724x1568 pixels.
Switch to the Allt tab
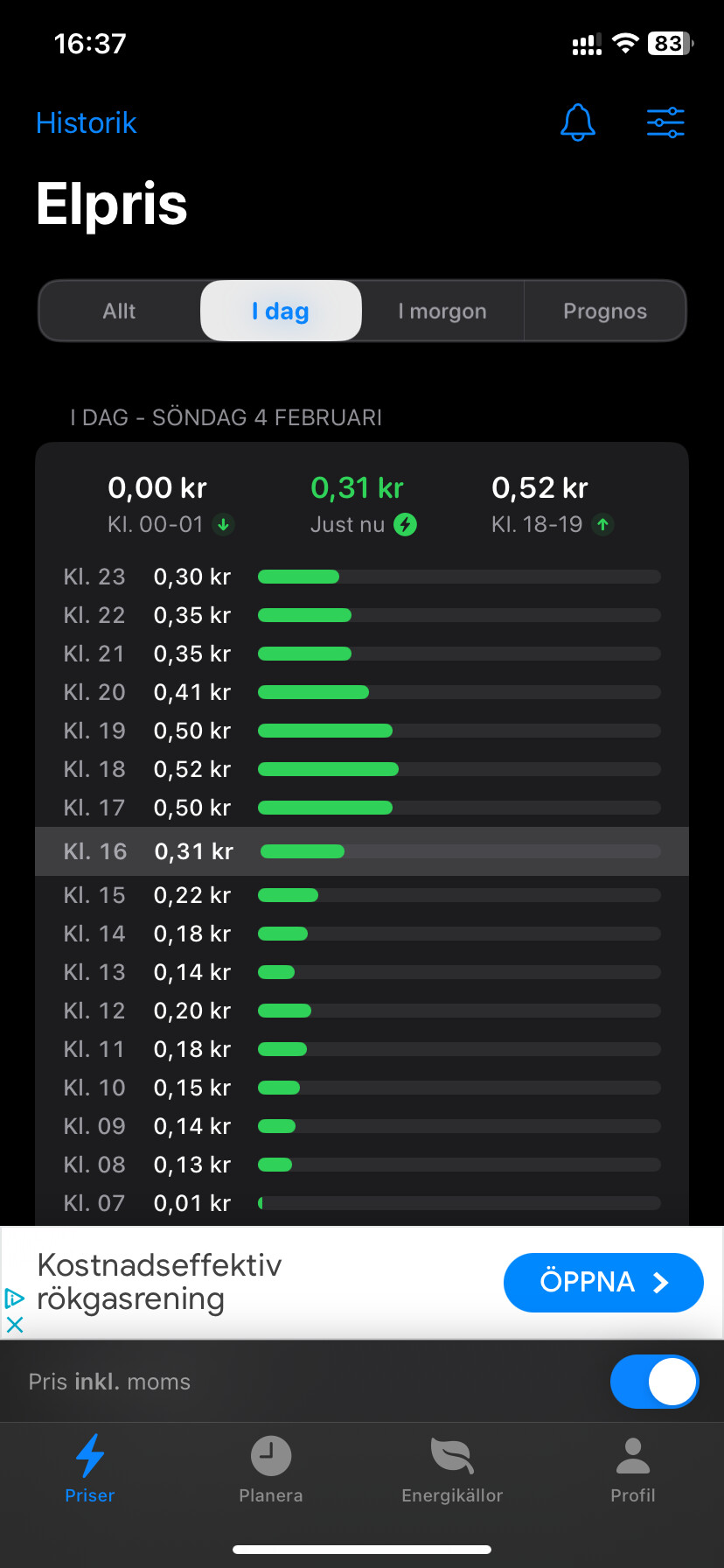coord(120,311)
